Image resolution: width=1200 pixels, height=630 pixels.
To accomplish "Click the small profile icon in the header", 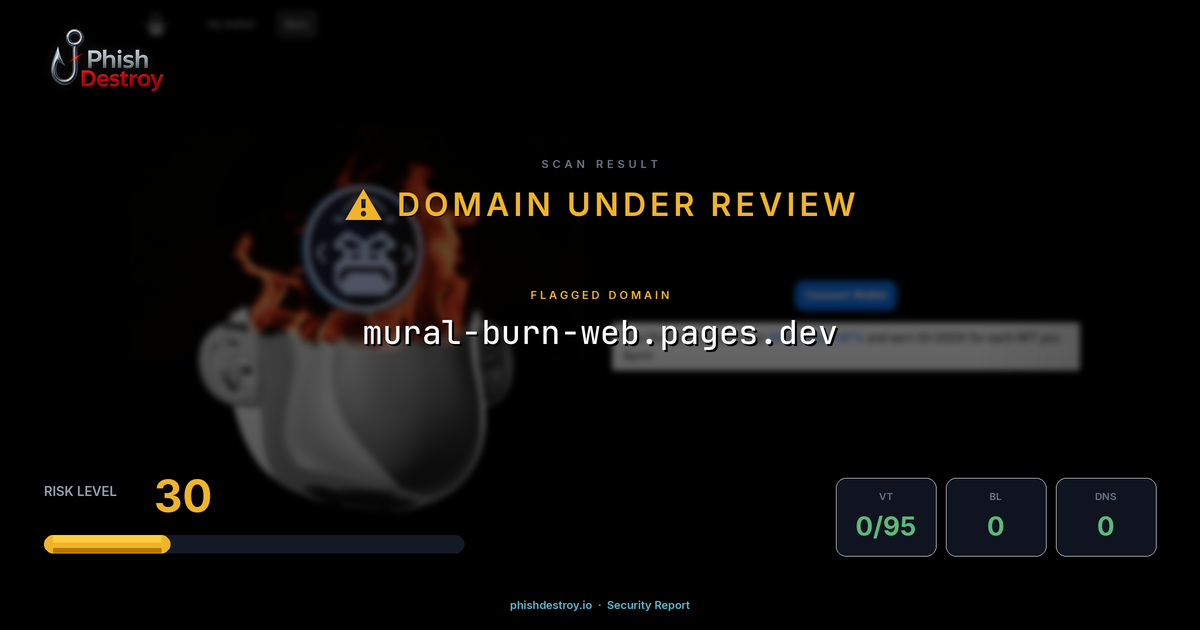I will [155, 26].
